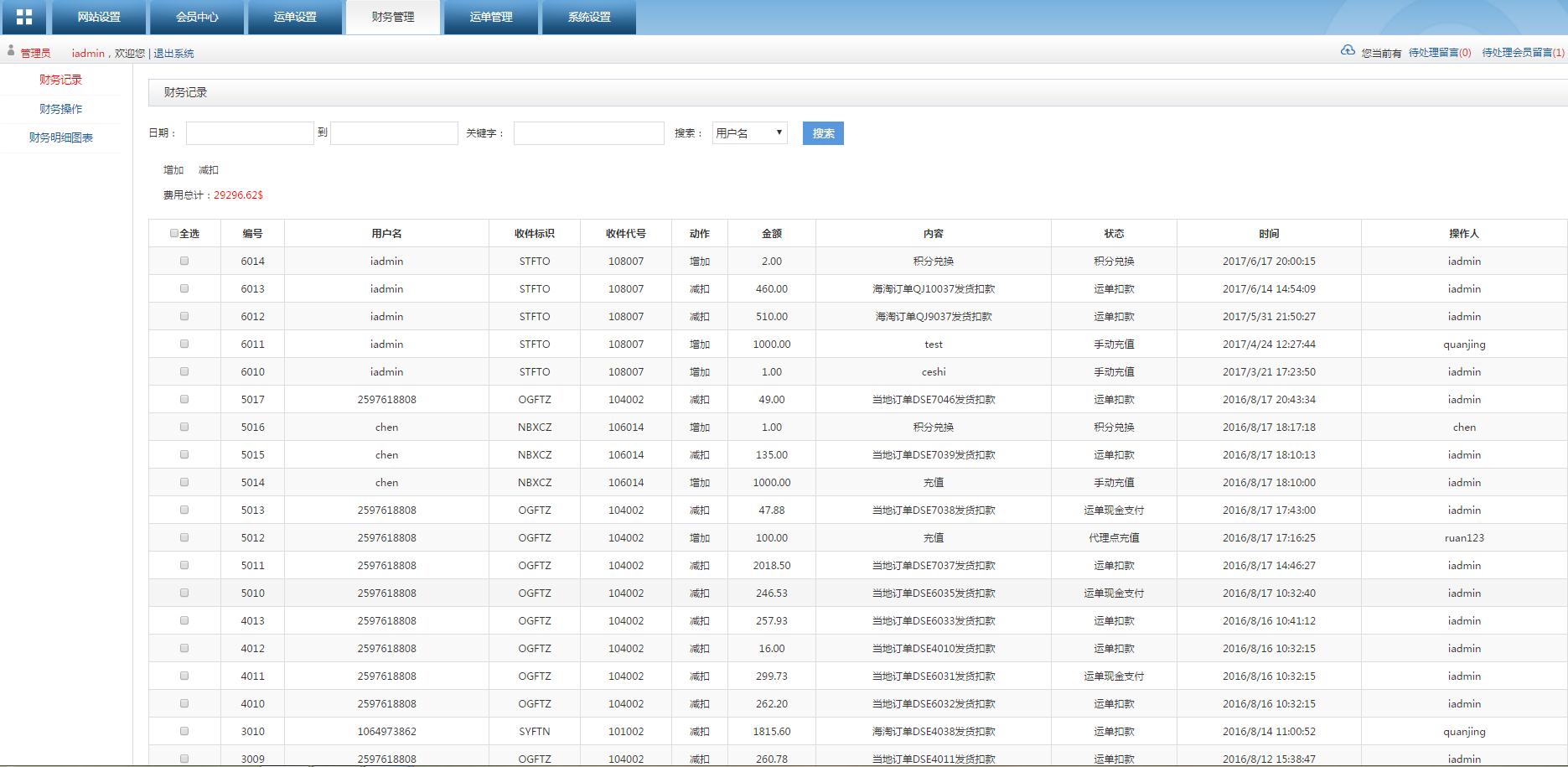Click the start date input field
Image resolution: width=1568 pixels, height=767 pixels.
[250, 133]
